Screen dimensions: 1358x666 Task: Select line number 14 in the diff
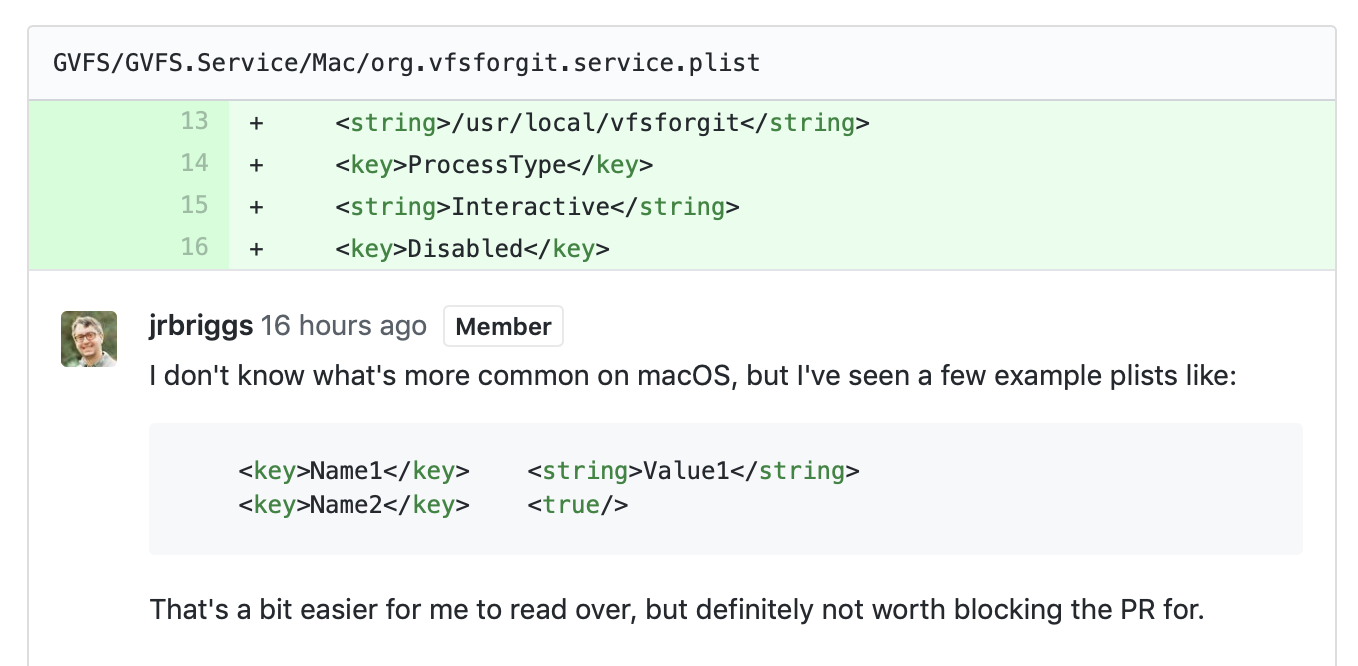[x=194, y=163]
